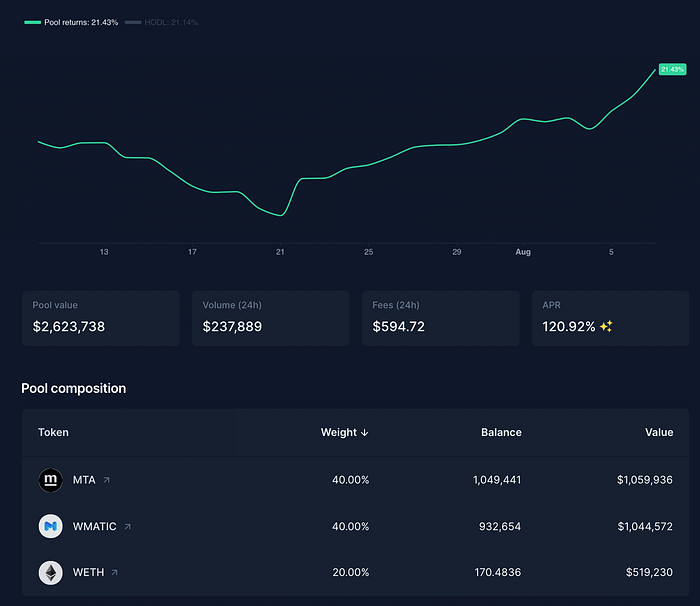Click the Fees (24h) stat card
This screenshot has height=606, width=700.
click(441, 318)
